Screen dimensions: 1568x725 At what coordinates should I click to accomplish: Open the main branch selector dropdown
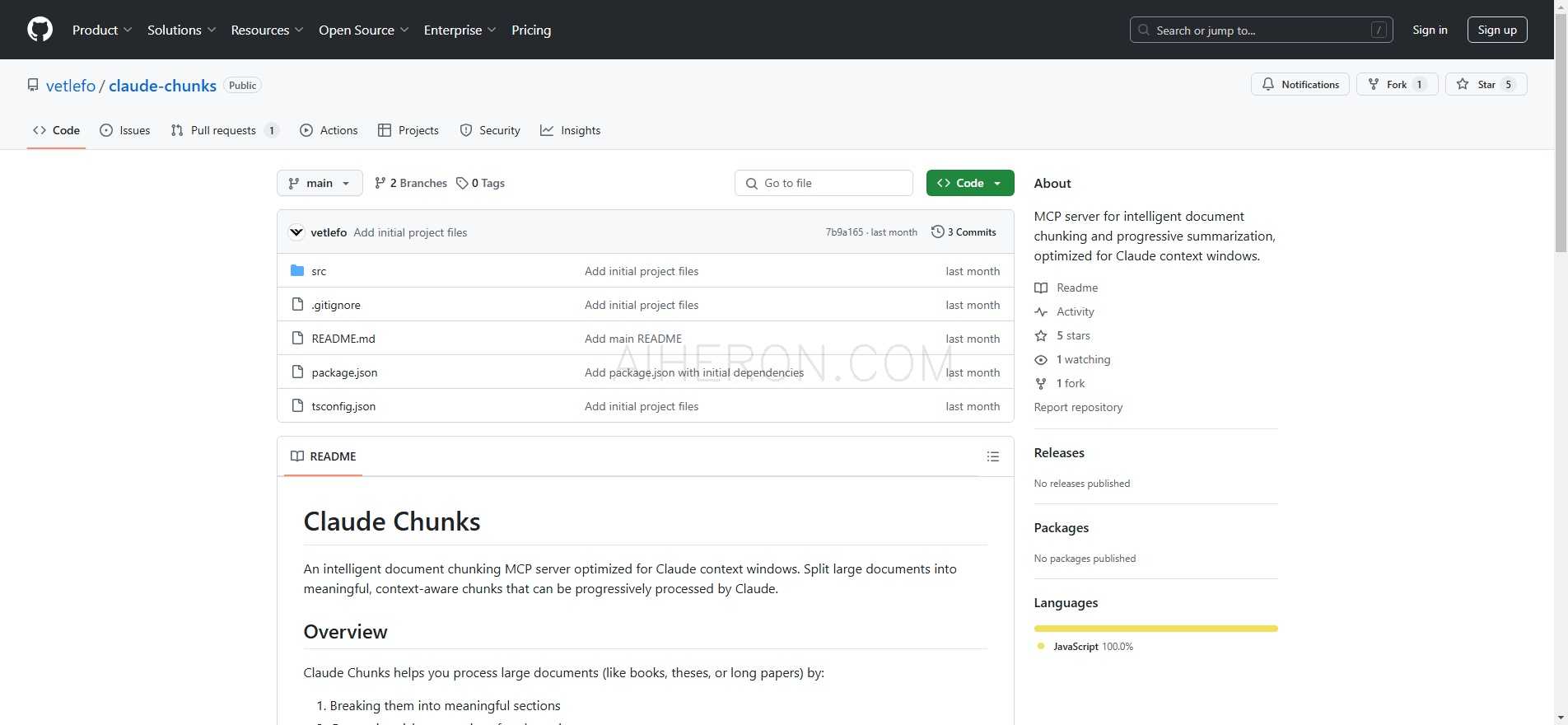click(320, 183)
